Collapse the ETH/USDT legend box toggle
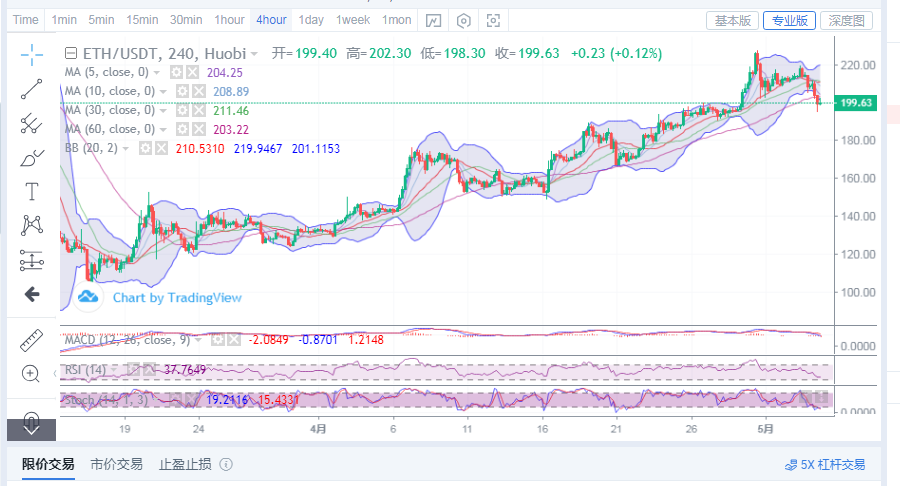Image resolution: width=900 pixels, height=486 pixels. tap(71, 53)
